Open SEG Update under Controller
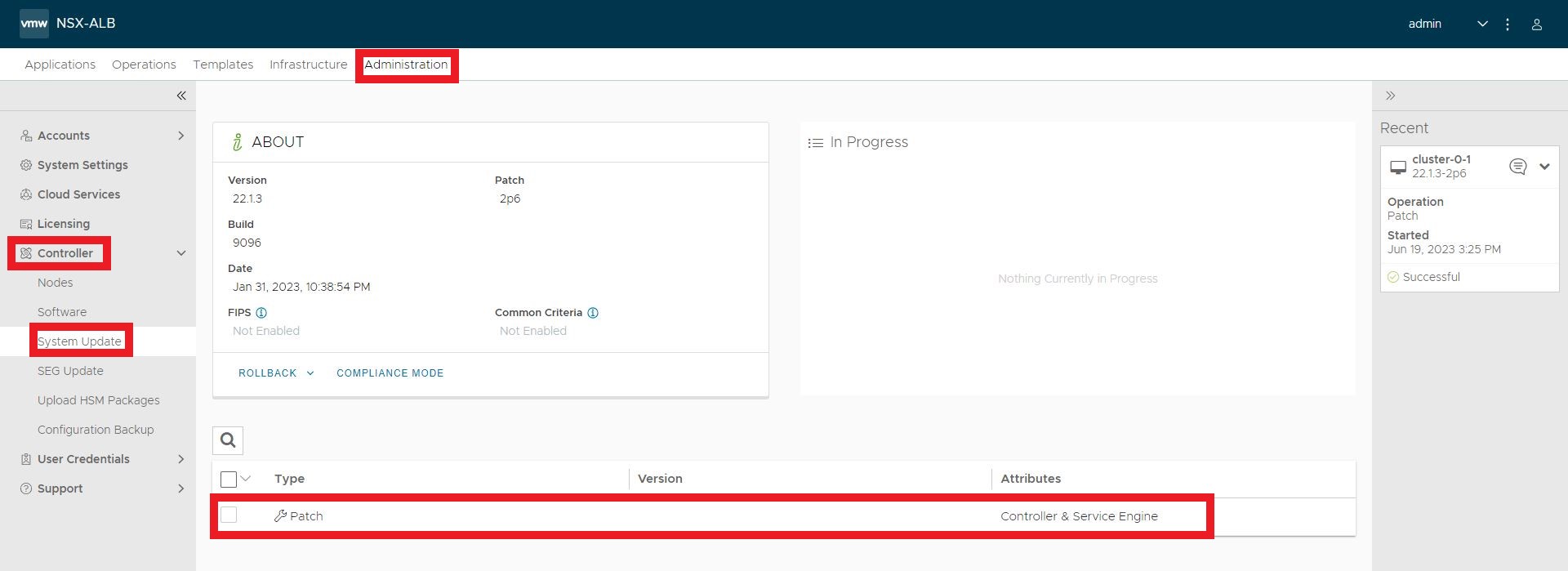Image resolution: width=1568 pixels, height=571 pixels. [70, 371]
